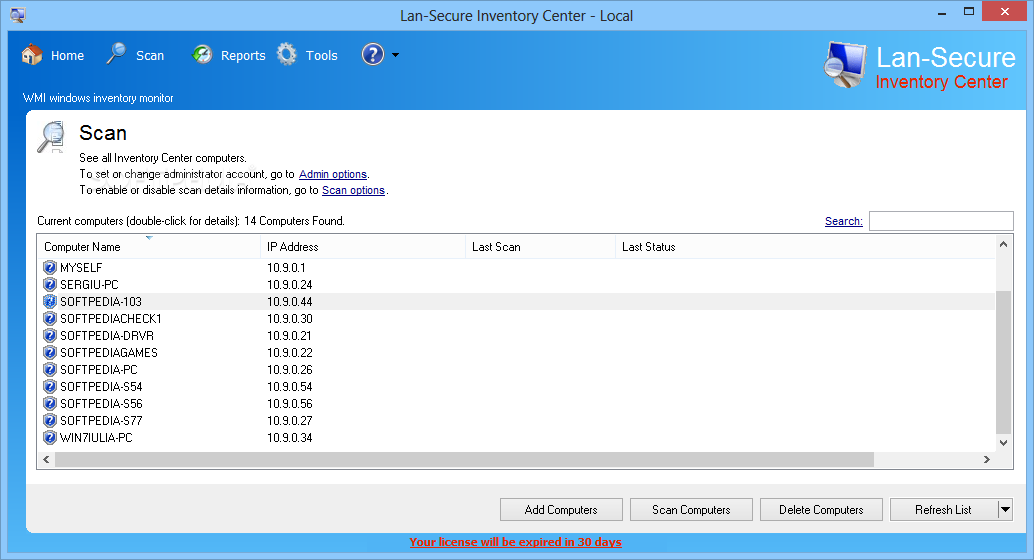Follow the Admin options link
The height and width of the screenshot is (560, 1034).
tap(332, 174)
